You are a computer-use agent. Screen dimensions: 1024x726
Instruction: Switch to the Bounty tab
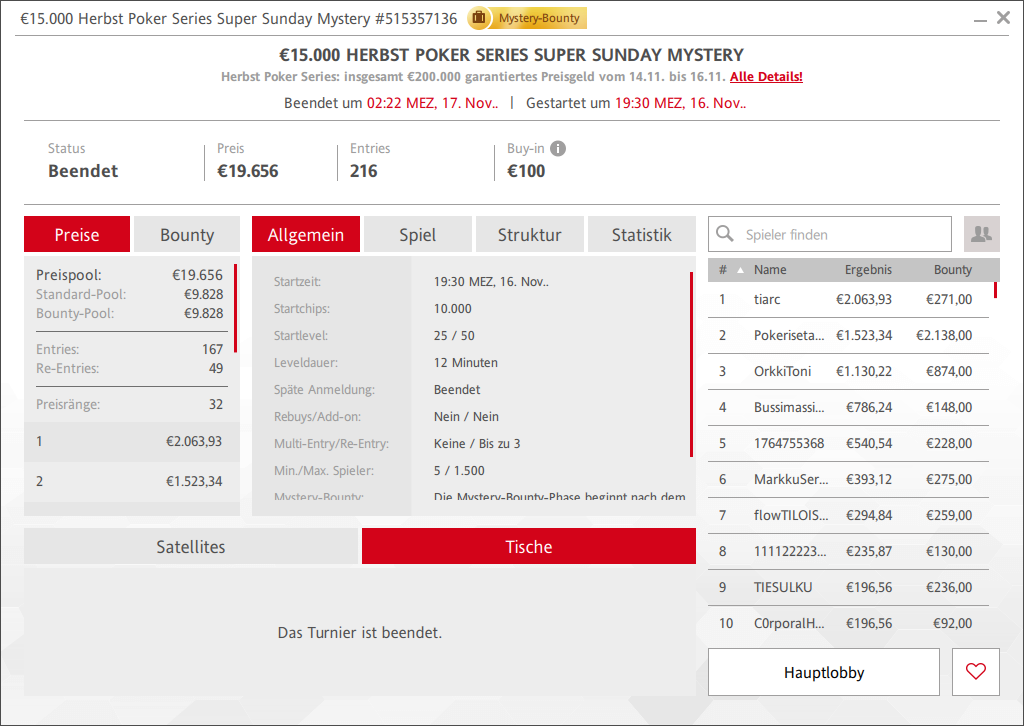click(187, 235)
